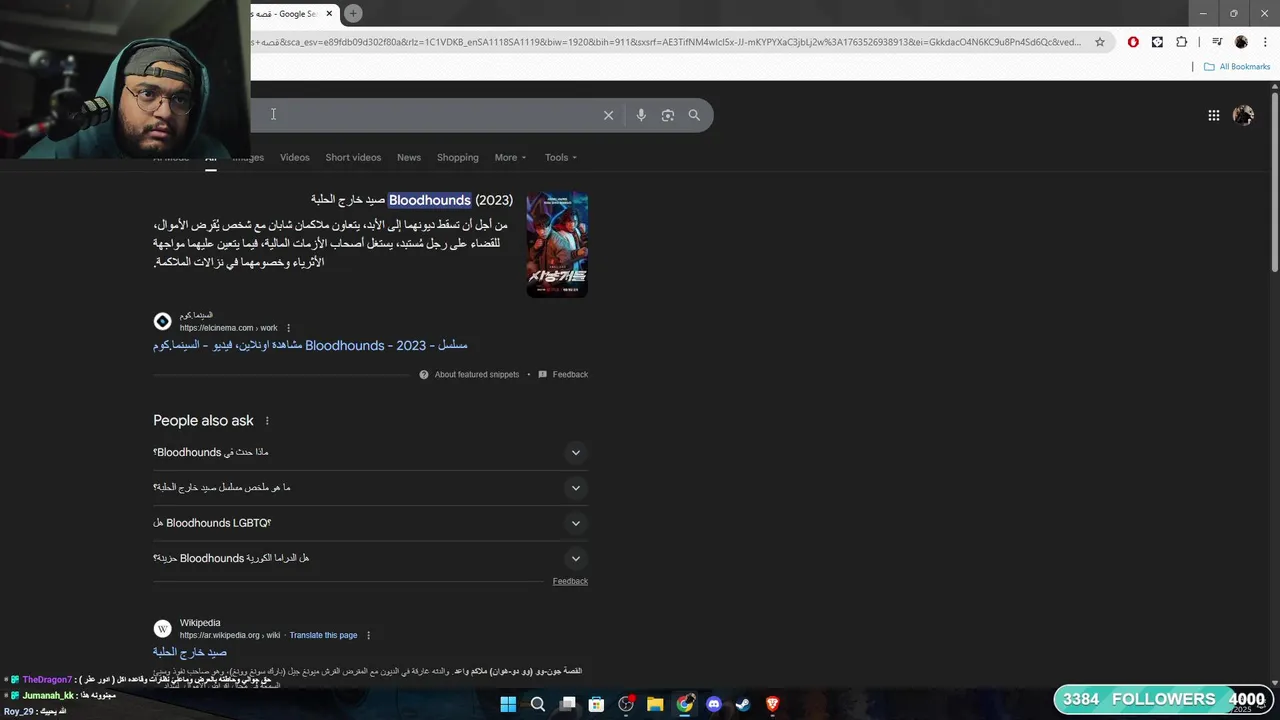Open About featured snippets link
The image size is (1280, 720).
pyautogui.click(x=477, y=374)
